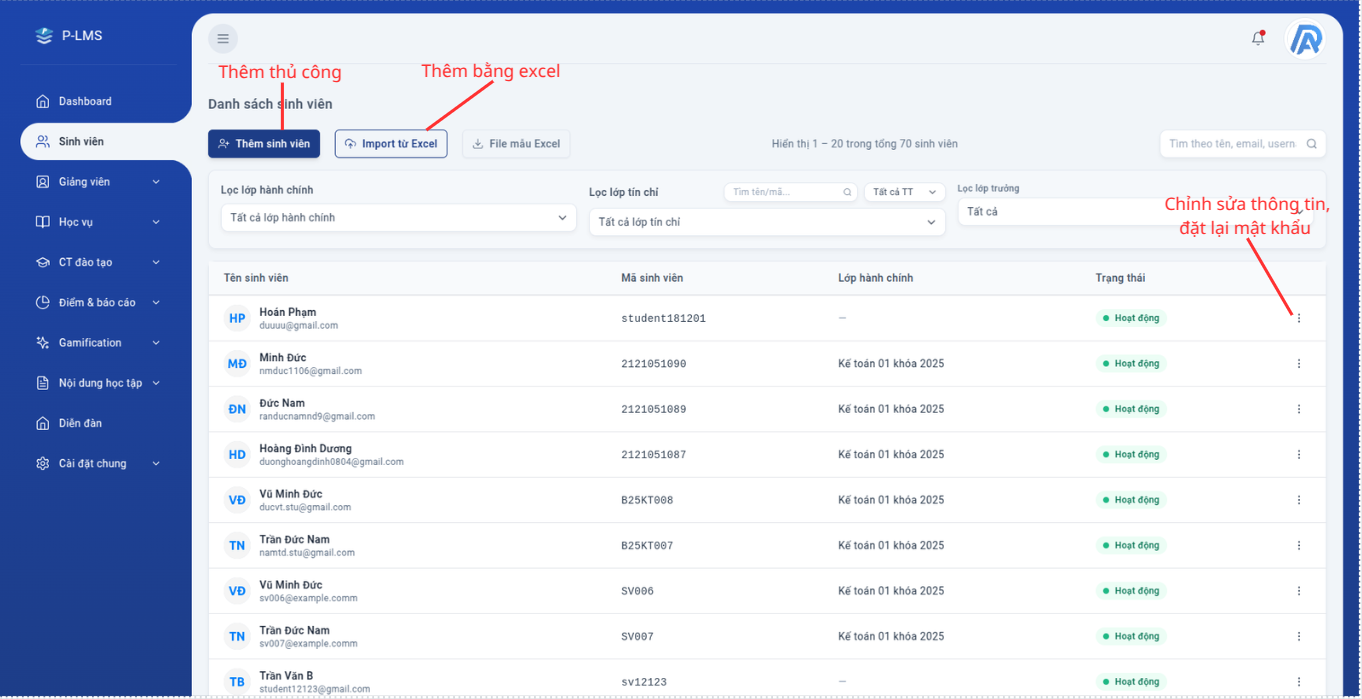1362x699 pixels.
Task: Click student code 2121051089
Action: pos(654,409)
